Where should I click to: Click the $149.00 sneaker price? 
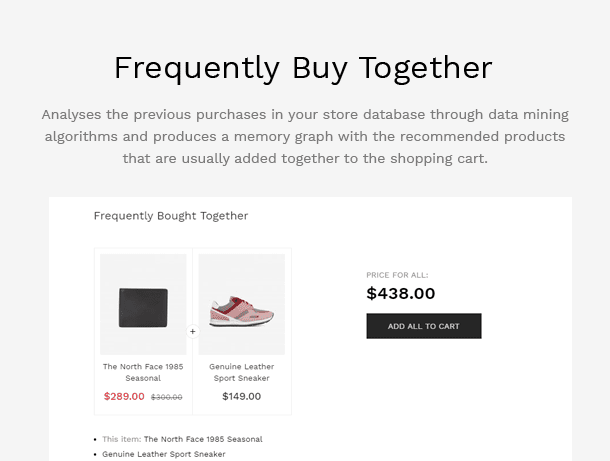tap(241, 396)
